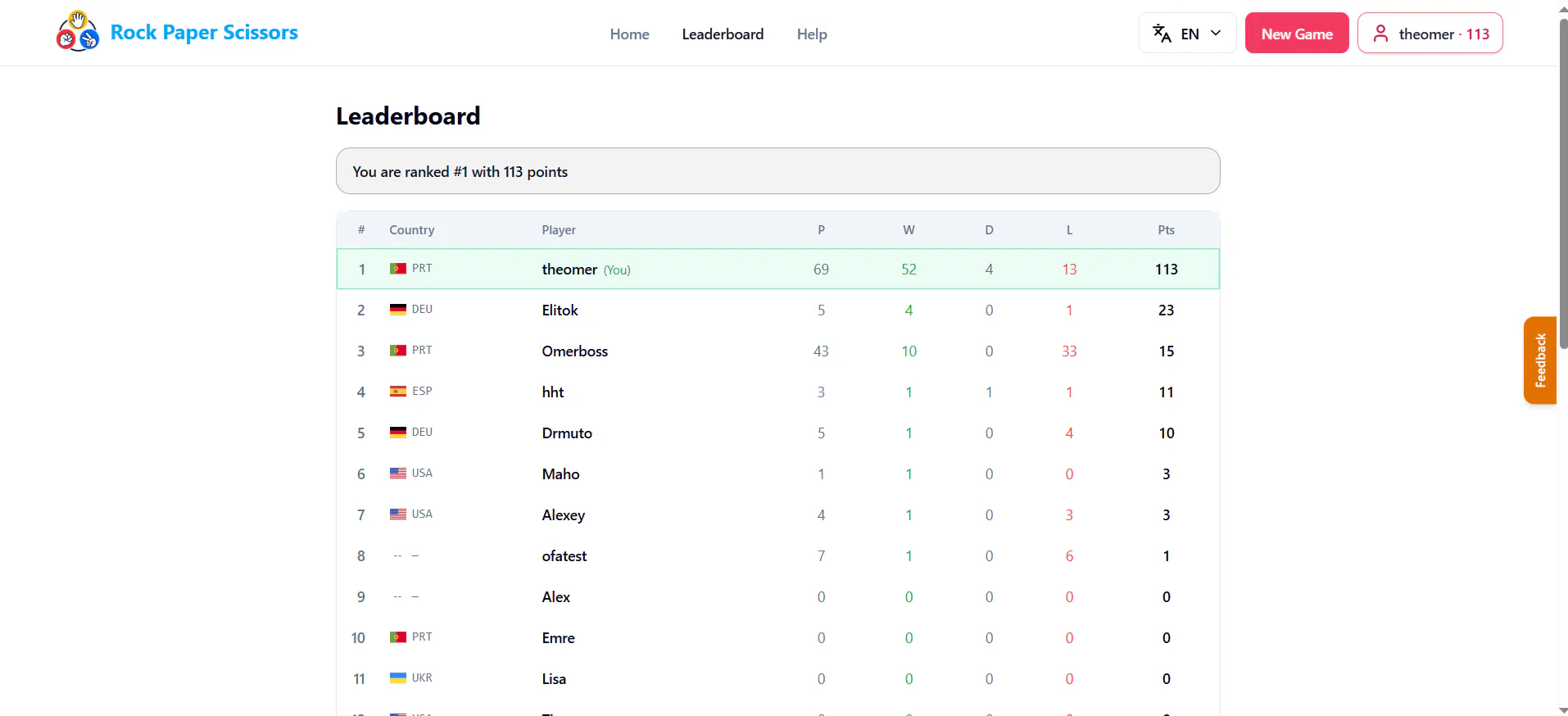Click the user profile icon
Image resolution: width=1568 pixels, height=716 pixels.
coord(1380,34)
